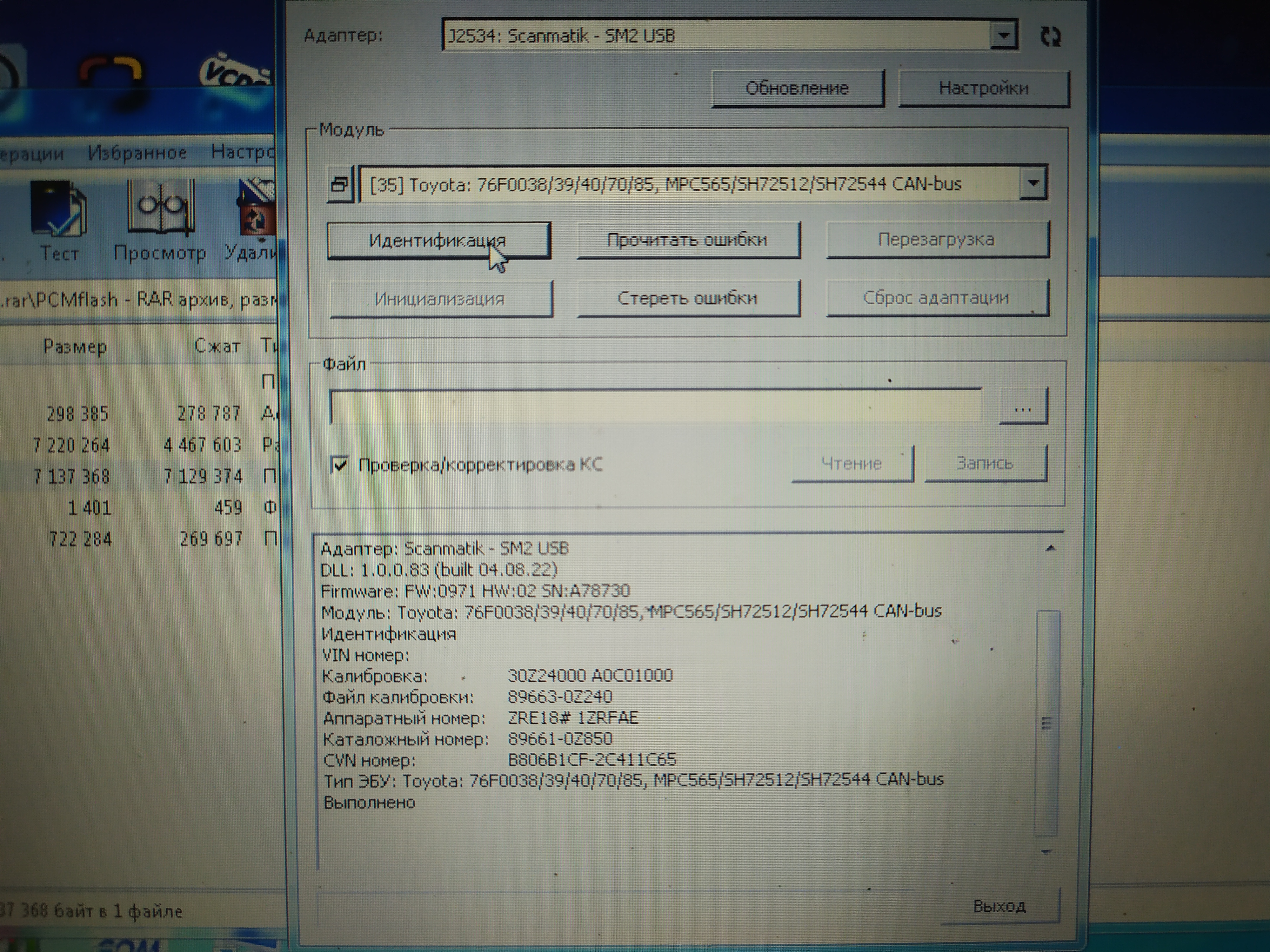Screen dimensions: 1270x952
Task: Click the Размер column header
Action: click(x=75, y=347)
